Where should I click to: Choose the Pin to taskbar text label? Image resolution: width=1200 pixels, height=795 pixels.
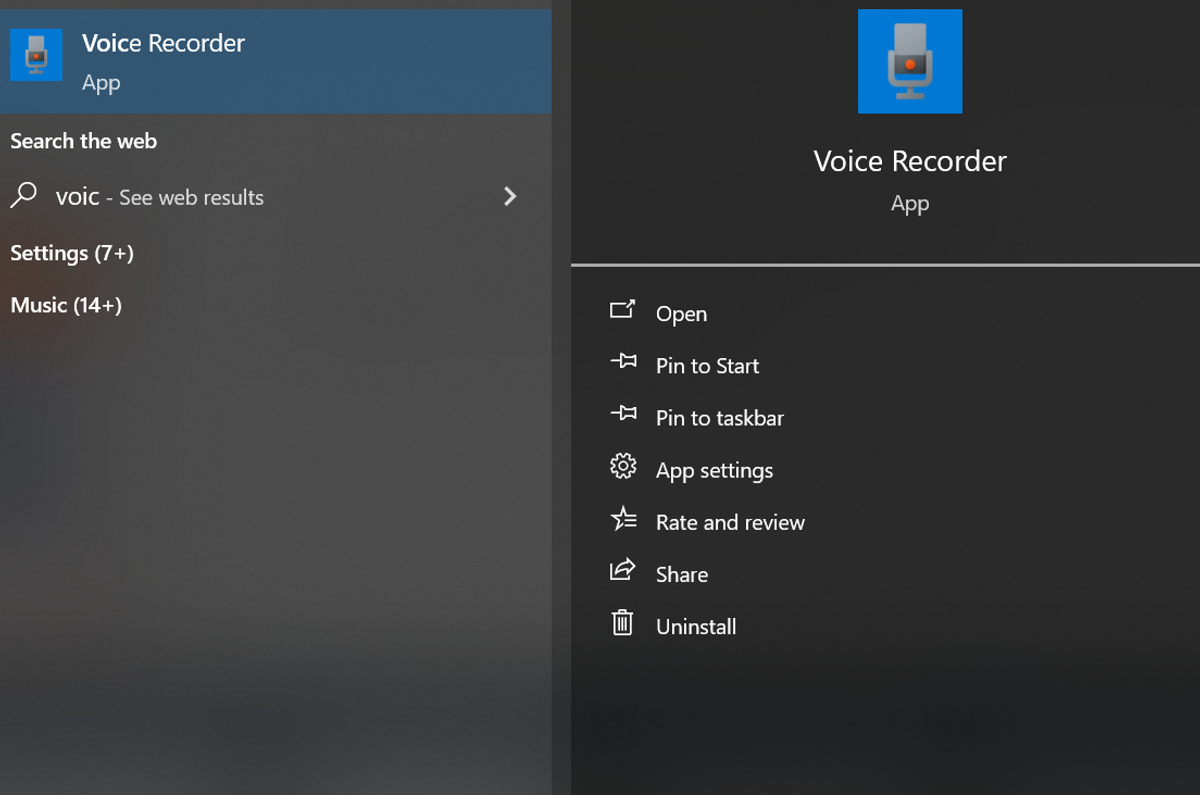pos(719,418)
